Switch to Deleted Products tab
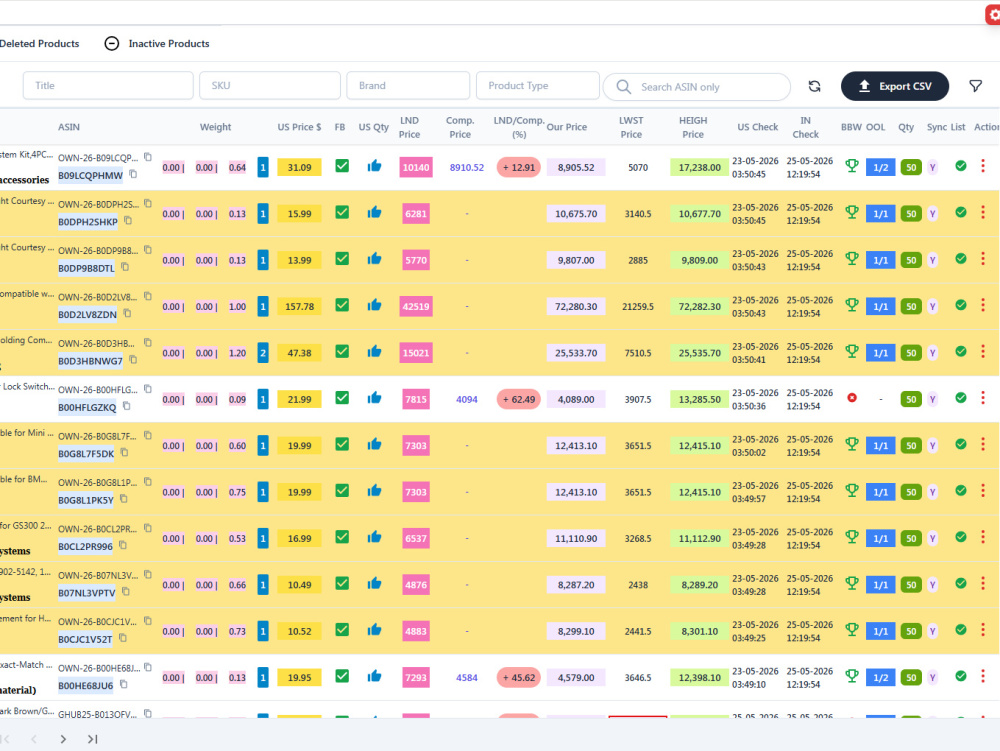 pyautogui.click(x=40, y=43)
